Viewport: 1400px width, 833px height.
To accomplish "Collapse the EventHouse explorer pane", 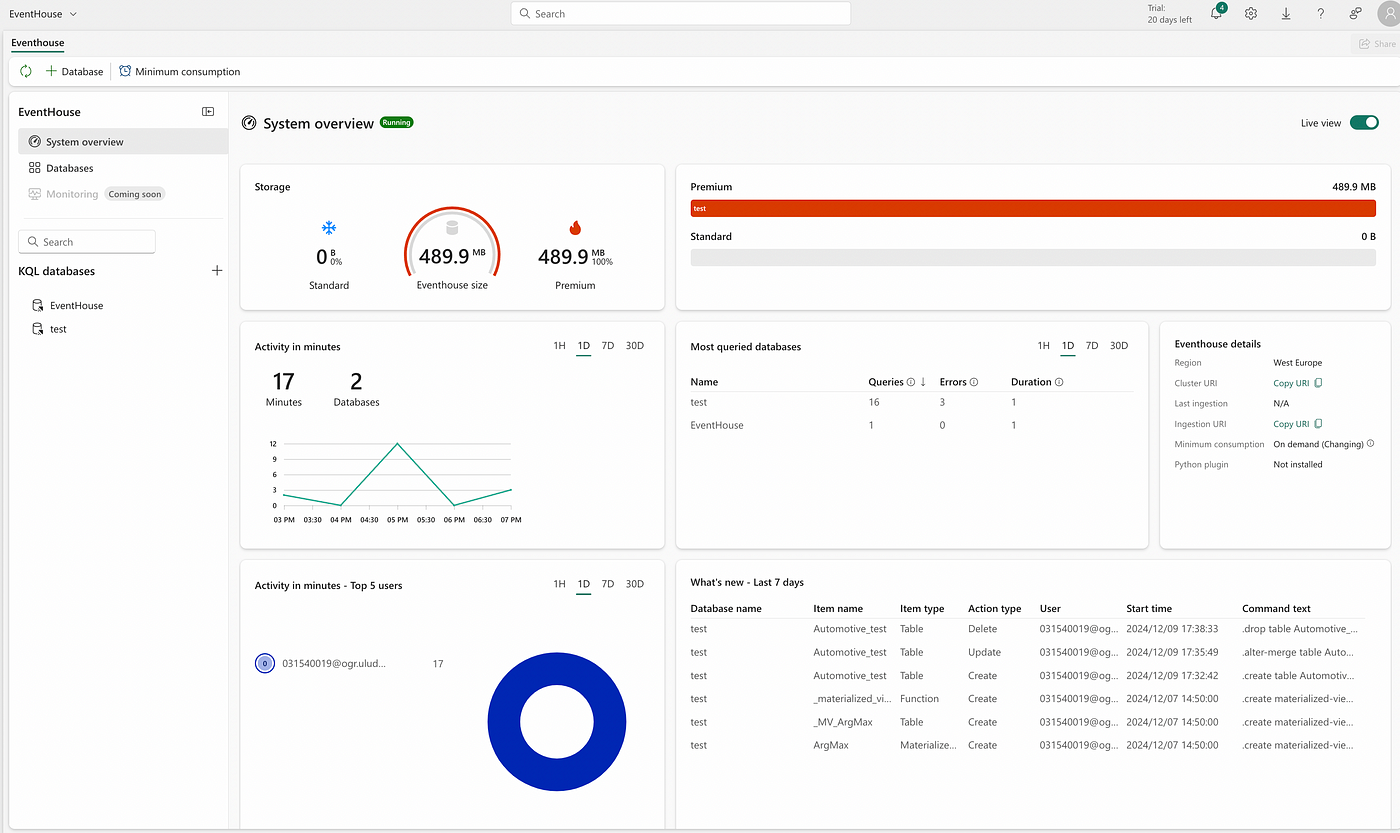I will click(x=208, y=112).
